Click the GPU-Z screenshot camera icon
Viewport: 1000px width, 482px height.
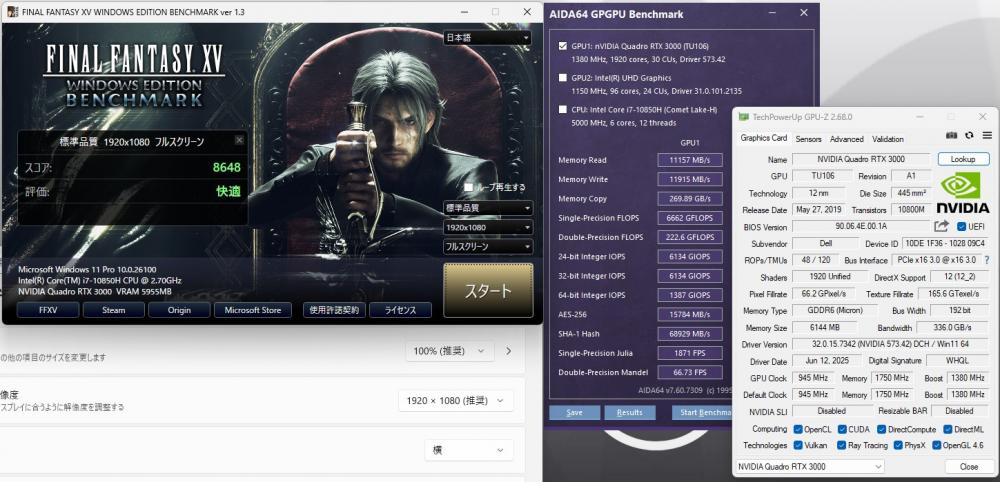(x=951, y=135)
